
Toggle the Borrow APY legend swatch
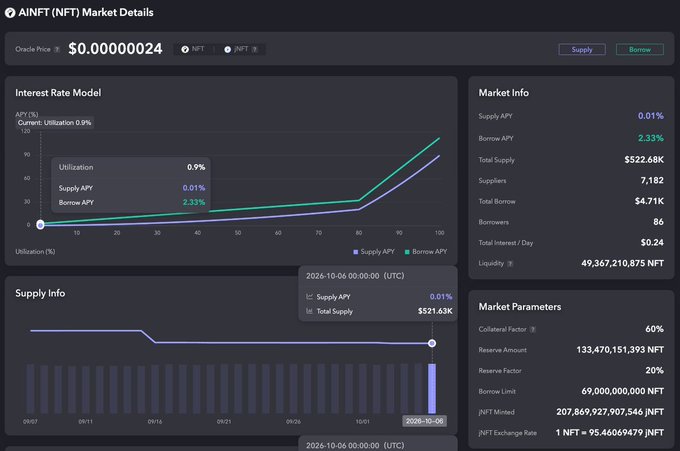point(407,252)
